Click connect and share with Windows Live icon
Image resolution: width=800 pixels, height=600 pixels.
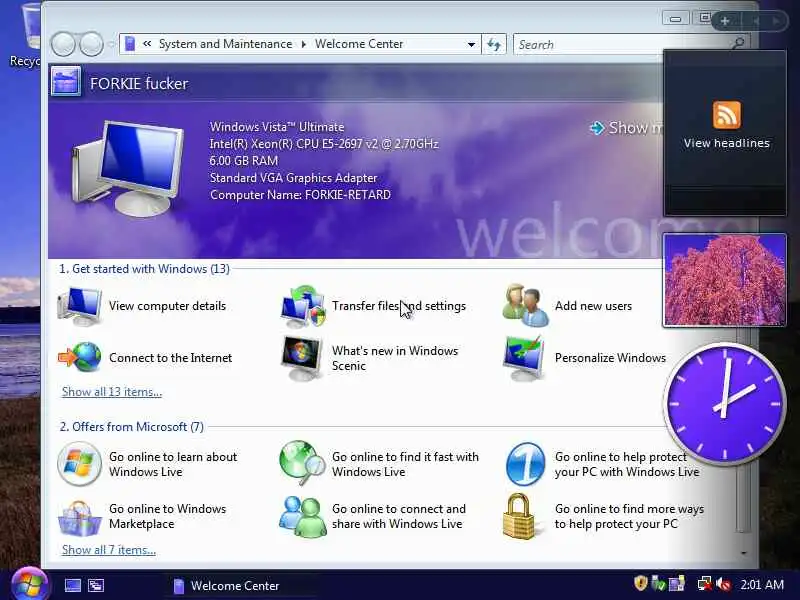tap(303, 516)
